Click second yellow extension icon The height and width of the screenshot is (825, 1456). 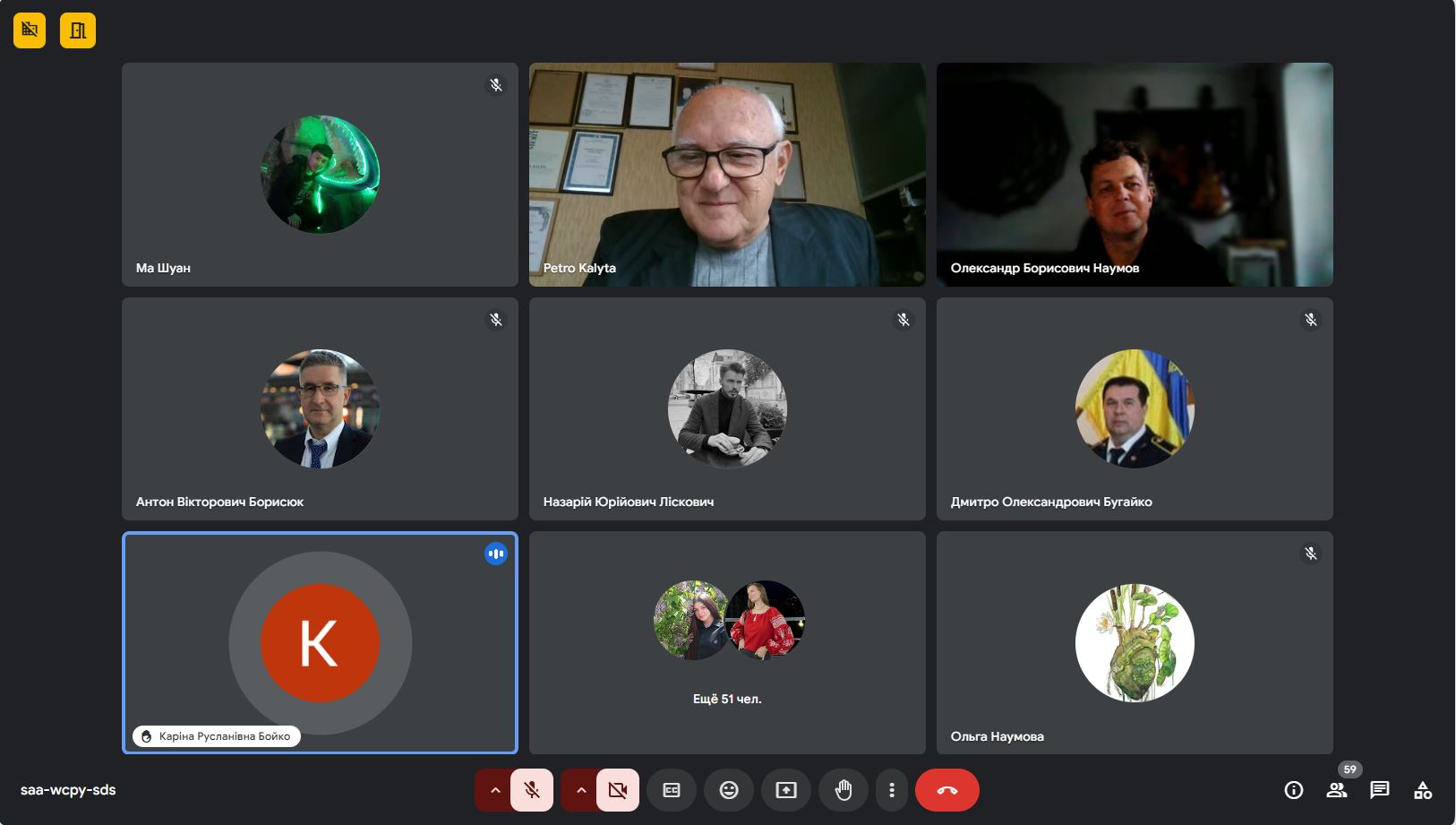point(78,30)
